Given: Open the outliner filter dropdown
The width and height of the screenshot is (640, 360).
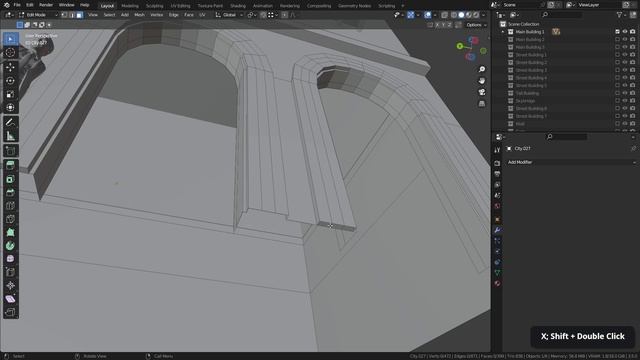Looking at the screenshot, I should pyautogui.click(x=622, y=15).
